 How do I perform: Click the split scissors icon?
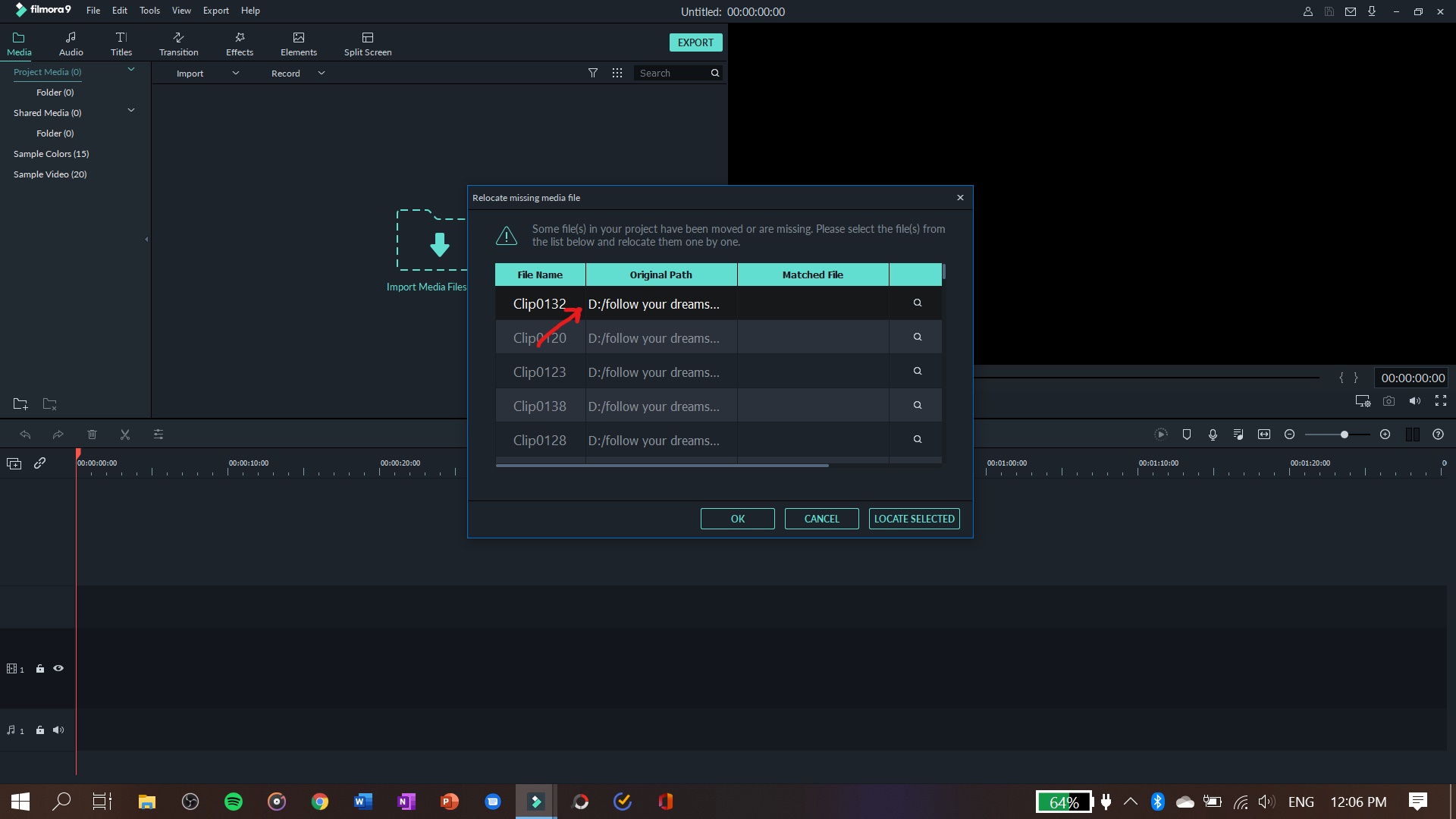[125, 435]
